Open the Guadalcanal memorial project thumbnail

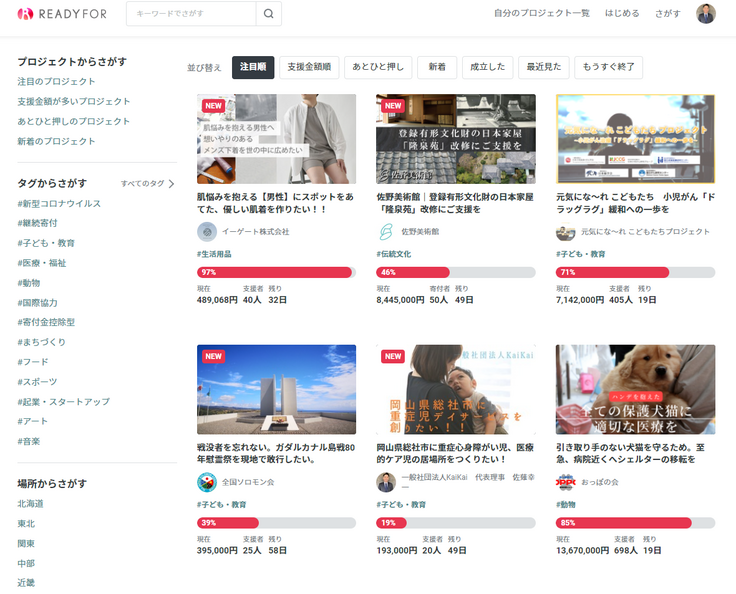(276, 390)
